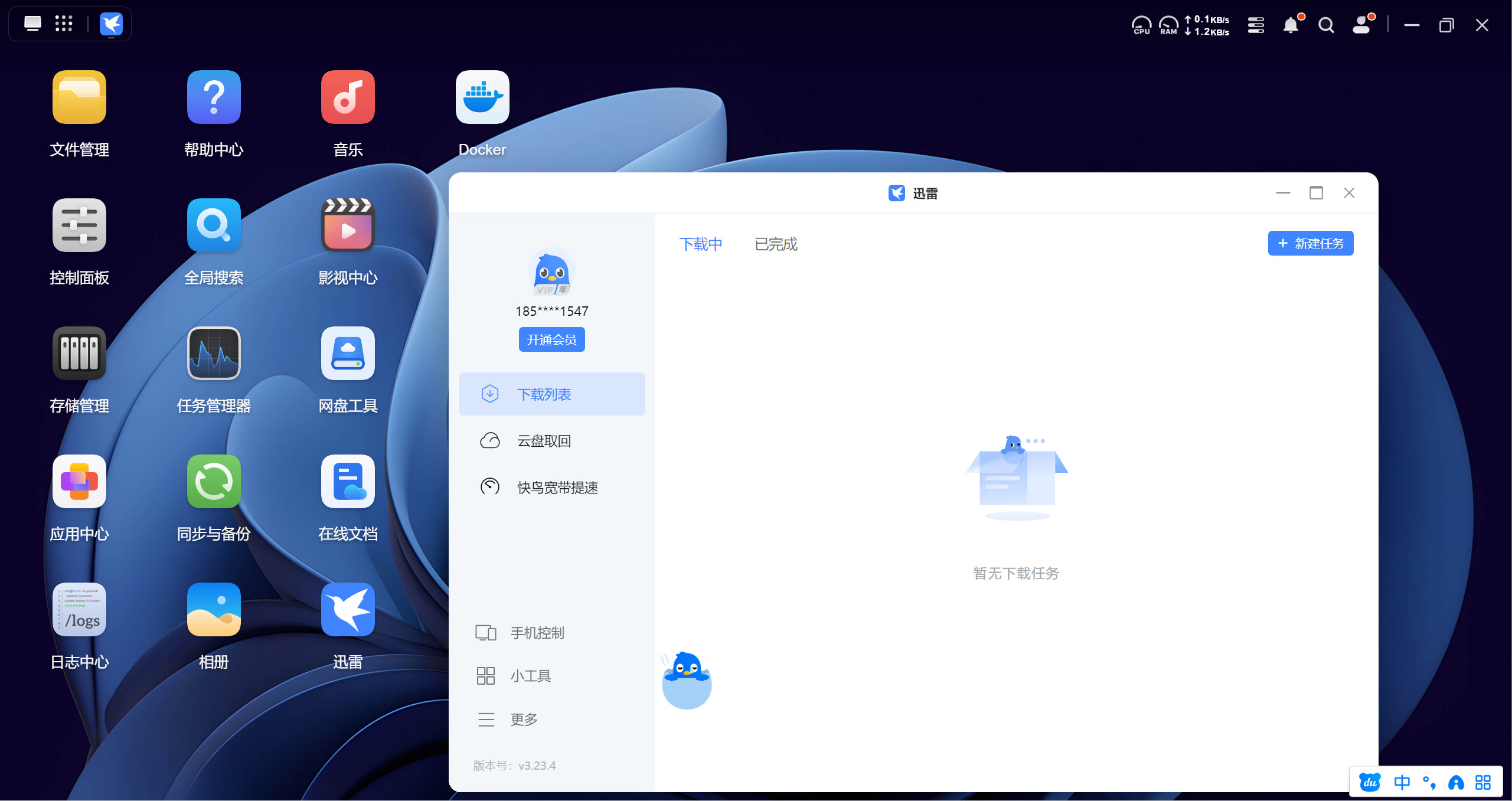
Task: Open 小工具 in the sidebar
Action: pos(530,676)
